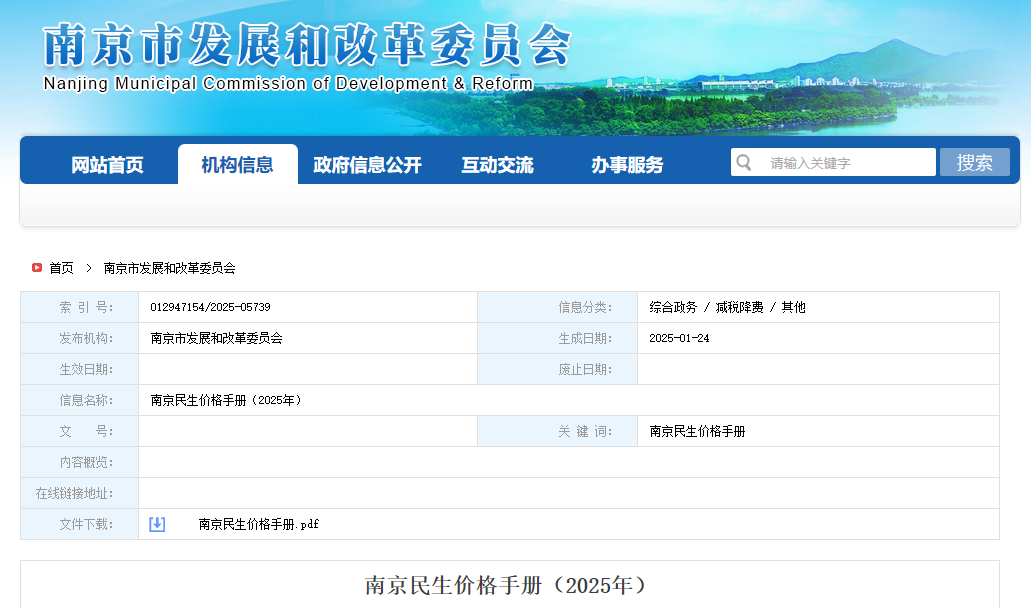The height and width of the screenshot is (608, 1031).
Task: Click info name 南京民生价格手册（2025年） in table
Action: click(x=227, y=400)
